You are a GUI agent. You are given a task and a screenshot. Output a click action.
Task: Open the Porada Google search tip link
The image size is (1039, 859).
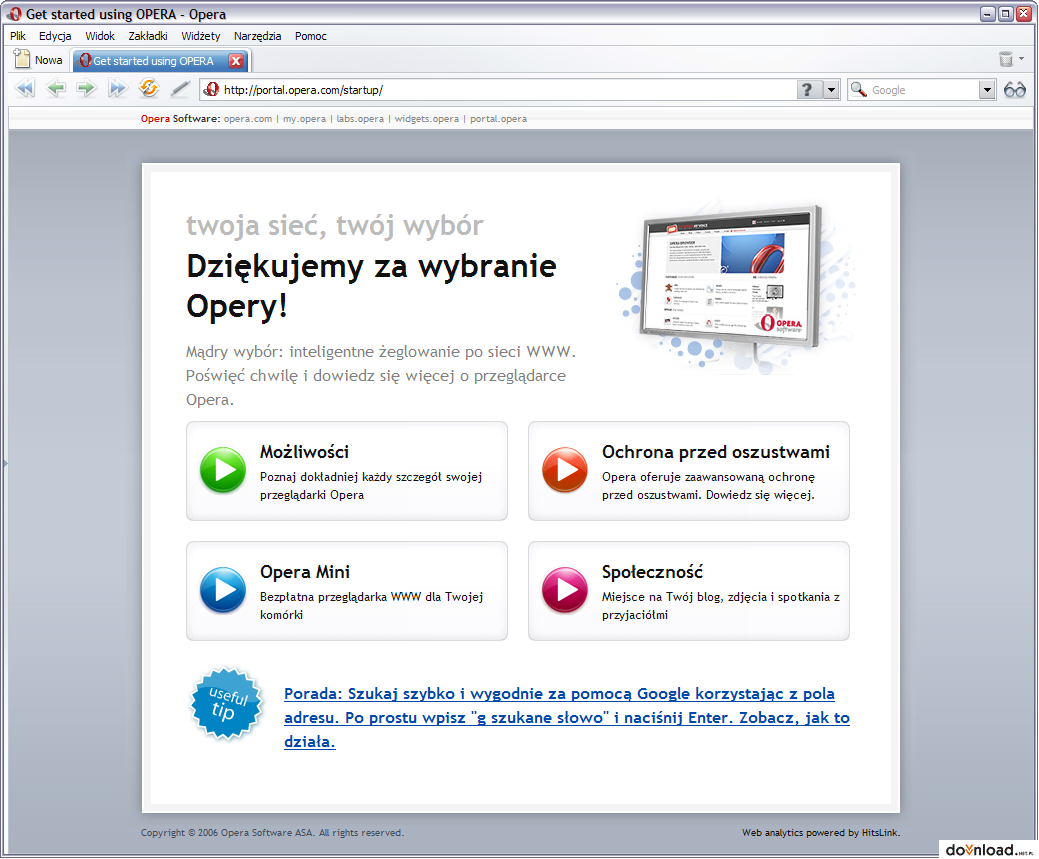(567, 718)
